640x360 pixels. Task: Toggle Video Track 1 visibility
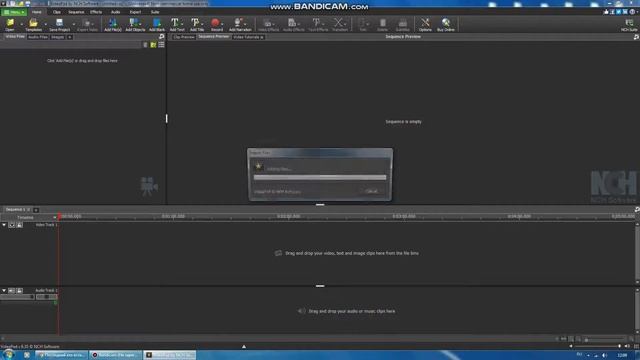12,225
